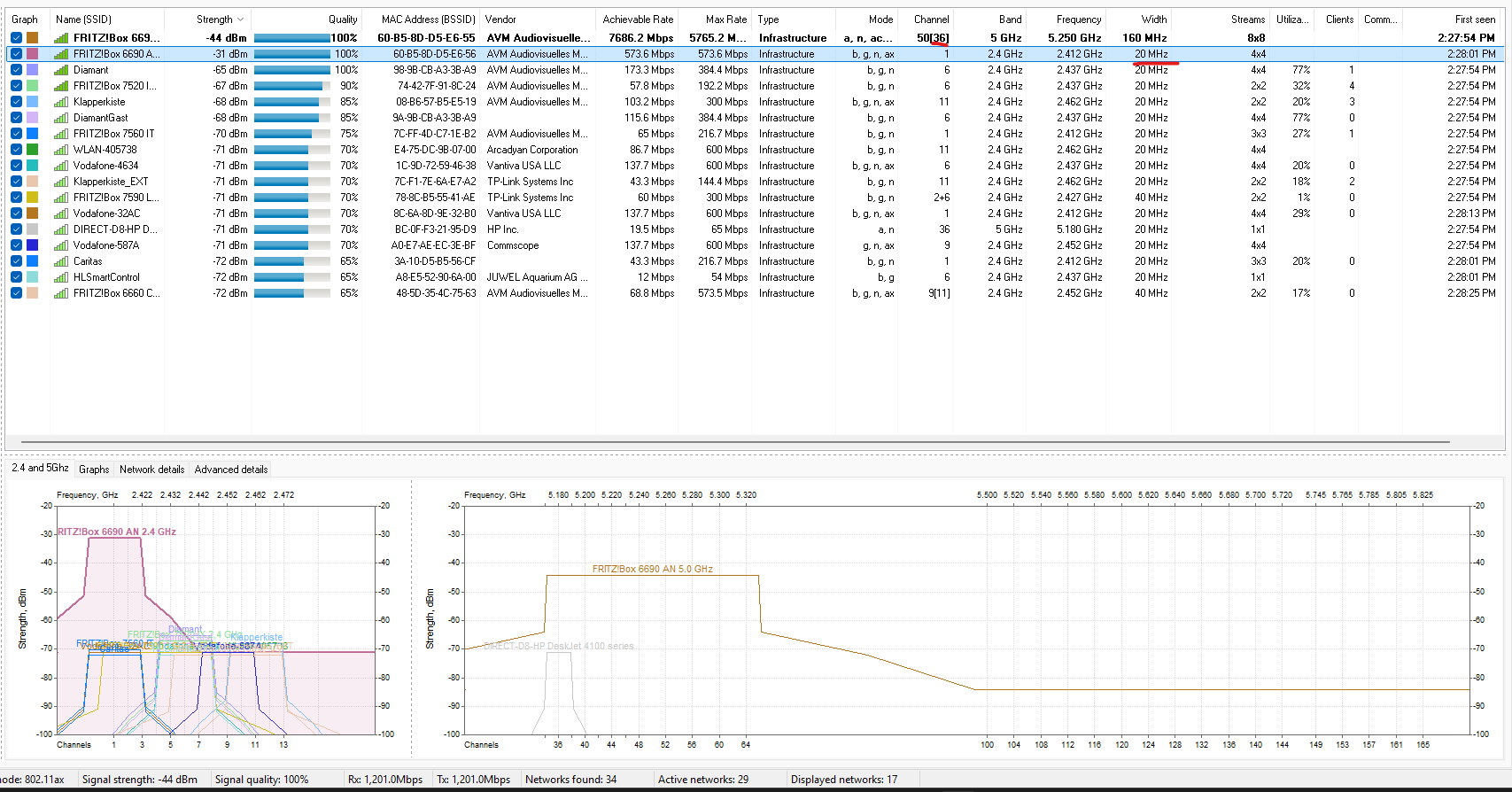
Task: Click the signal icon beside DiamantGast
Action: pyautogui.click(x=61, y=118)
